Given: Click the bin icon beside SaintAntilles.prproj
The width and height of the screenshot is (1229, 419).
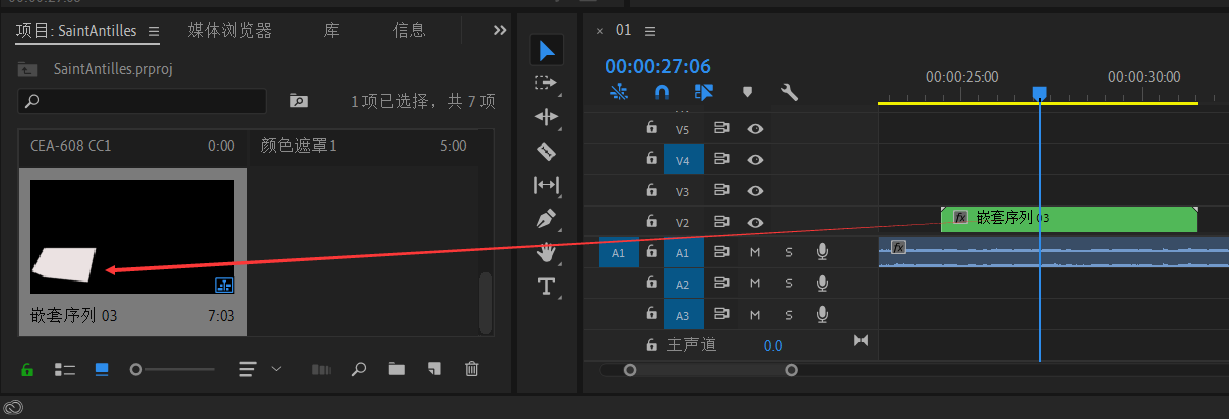Looking at the screenshot, I should click(x=27, y=69).
